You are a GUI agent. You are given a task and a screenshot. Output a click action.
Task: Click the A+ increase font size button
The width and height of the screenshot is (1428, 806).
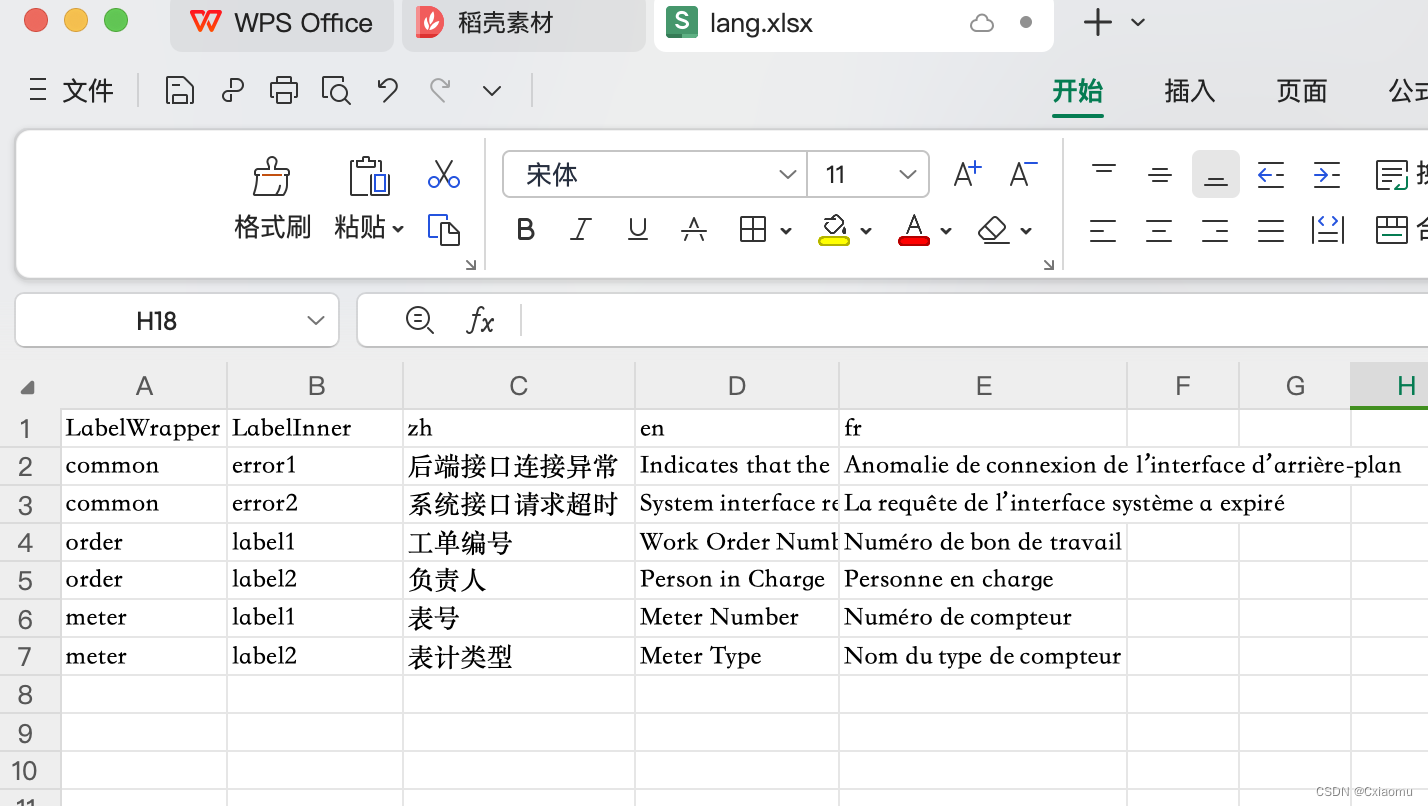966,173
